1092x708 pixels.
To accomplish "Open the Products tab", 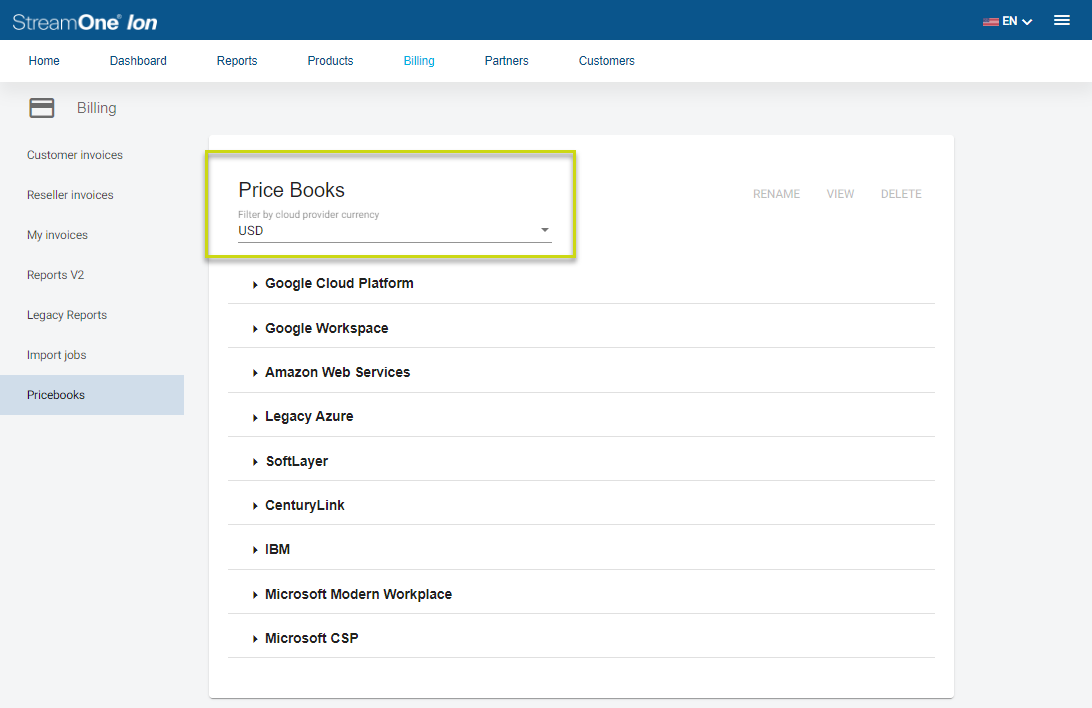I will pos(330,61).
